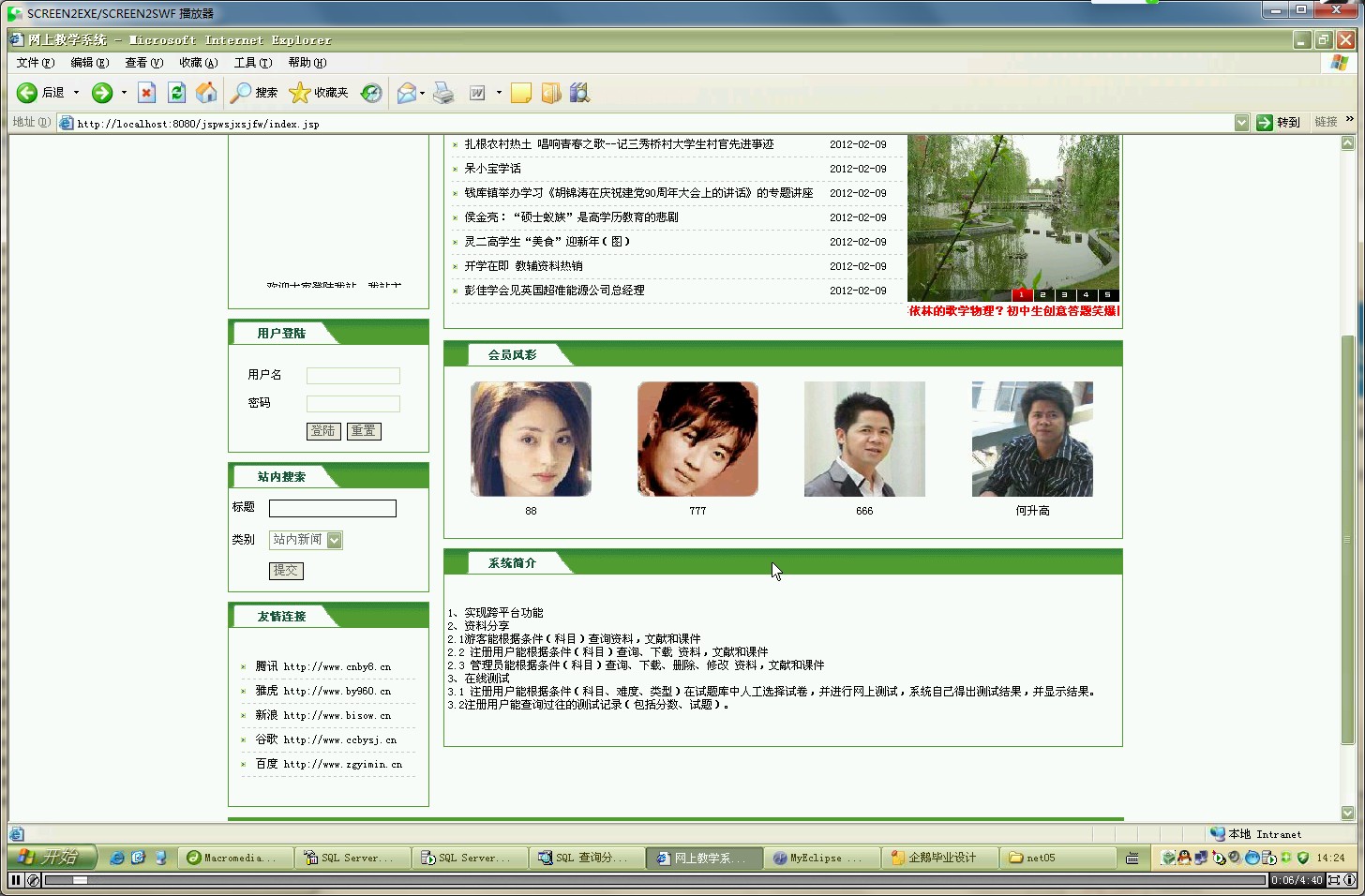Open news link 开学在即 教辅资料热销
1365x896 pixels.
coord(523,266)
